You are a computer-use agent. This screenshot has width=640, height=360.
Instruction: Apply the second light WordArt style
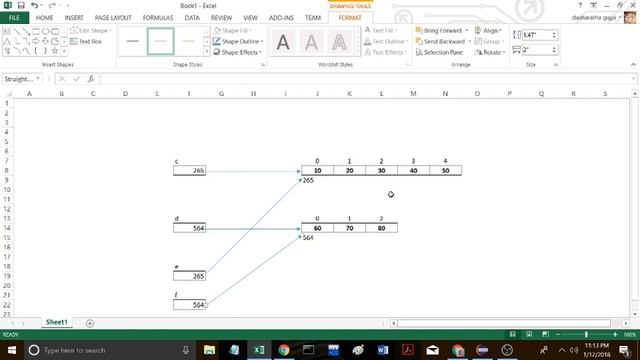pos(311,42)
